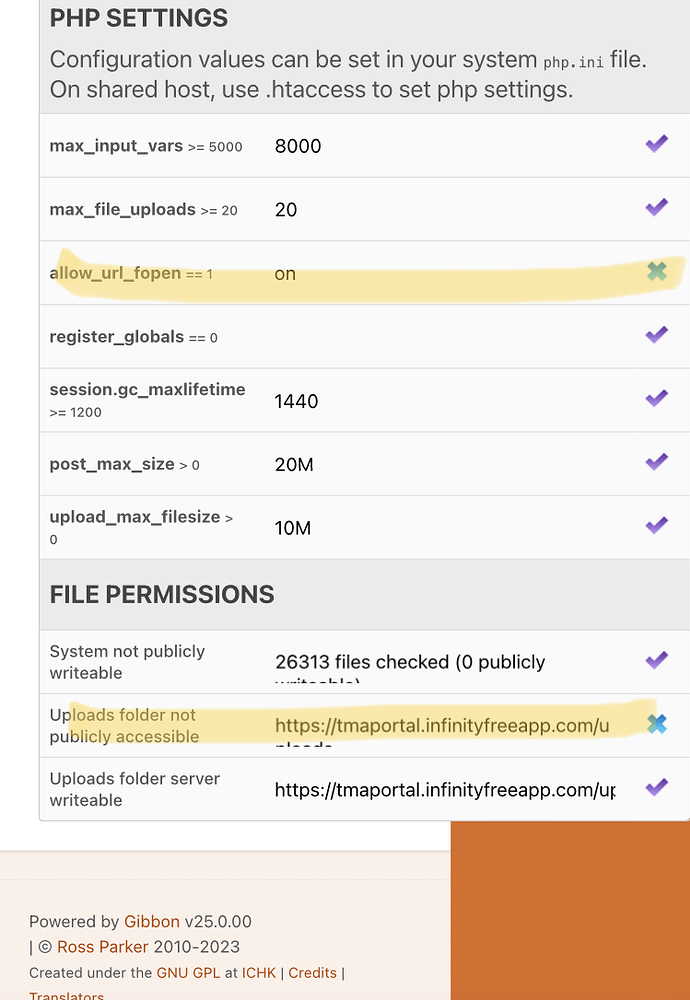Screen dimensions: 690x1000
Task: Open the Gibbon homepage link
Action: tap(152, 921)
